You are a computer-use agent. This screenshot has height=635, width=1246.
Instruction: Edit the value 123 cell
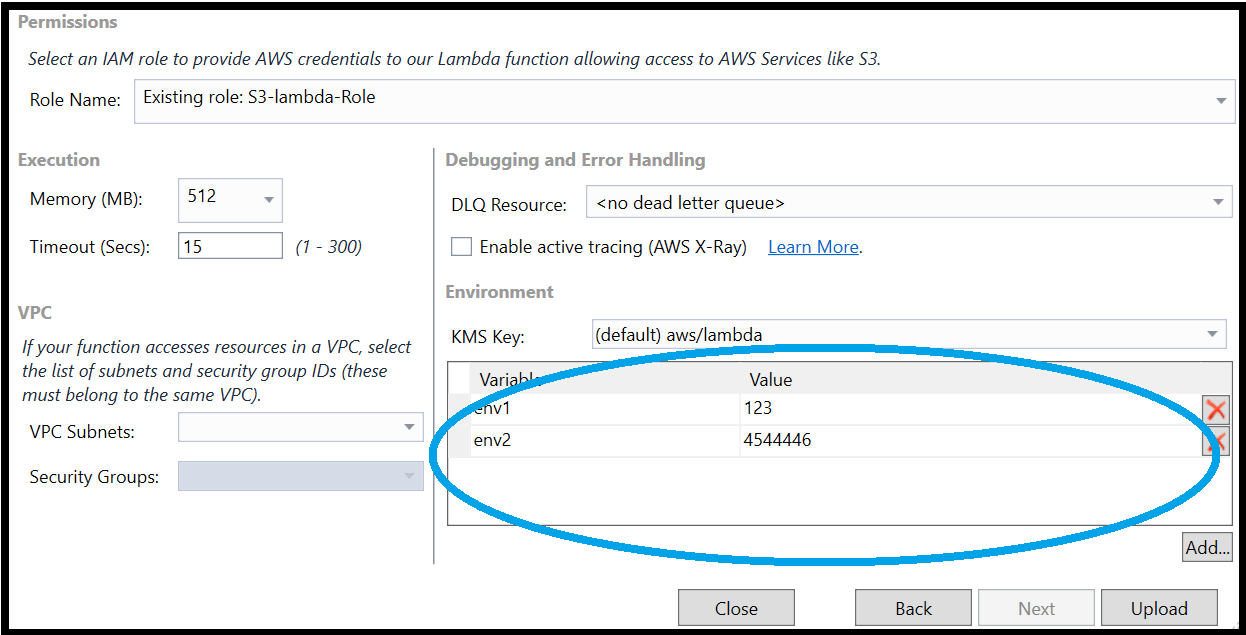click(x=968, y=409)
